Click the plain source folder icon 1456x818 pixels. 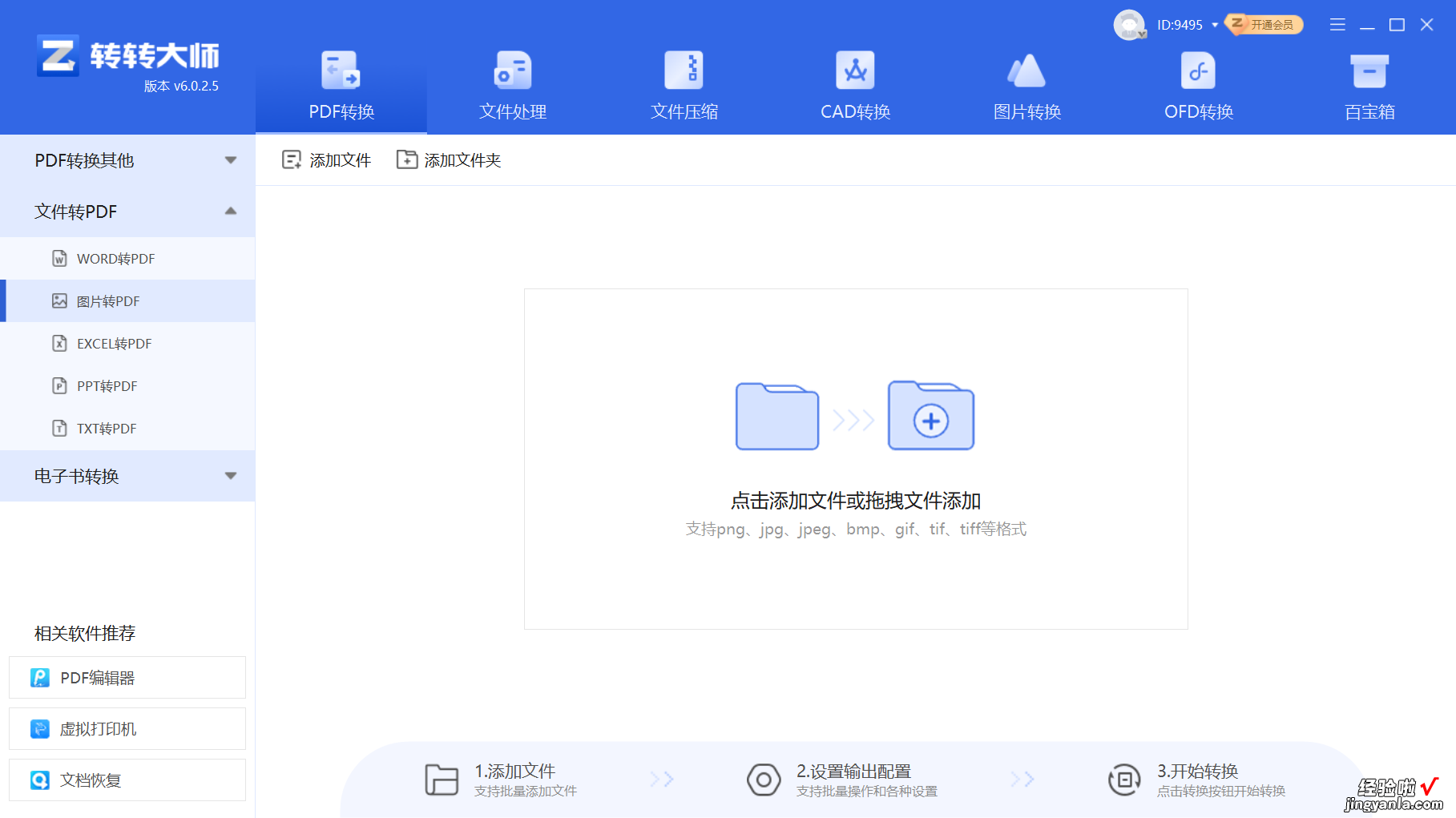point(777,416)
